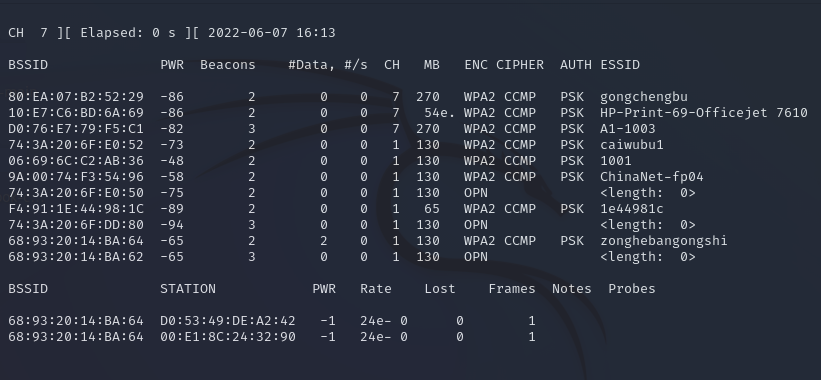Click the HP-Print-69-Officejet 7610 network name
821x380 pixels.
pos(704,113)
